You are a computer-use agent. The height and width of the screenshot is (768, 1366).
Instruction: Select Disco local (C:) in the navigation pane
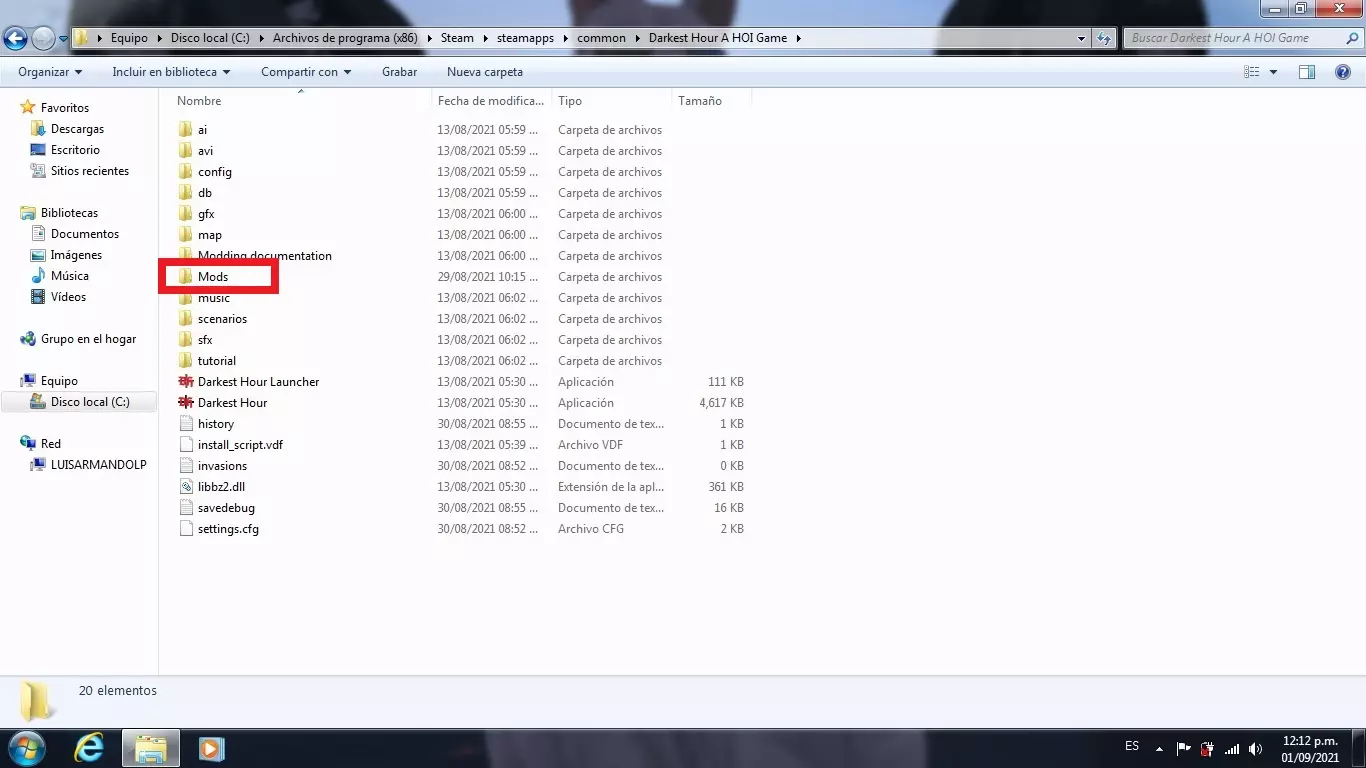(90, 402)
